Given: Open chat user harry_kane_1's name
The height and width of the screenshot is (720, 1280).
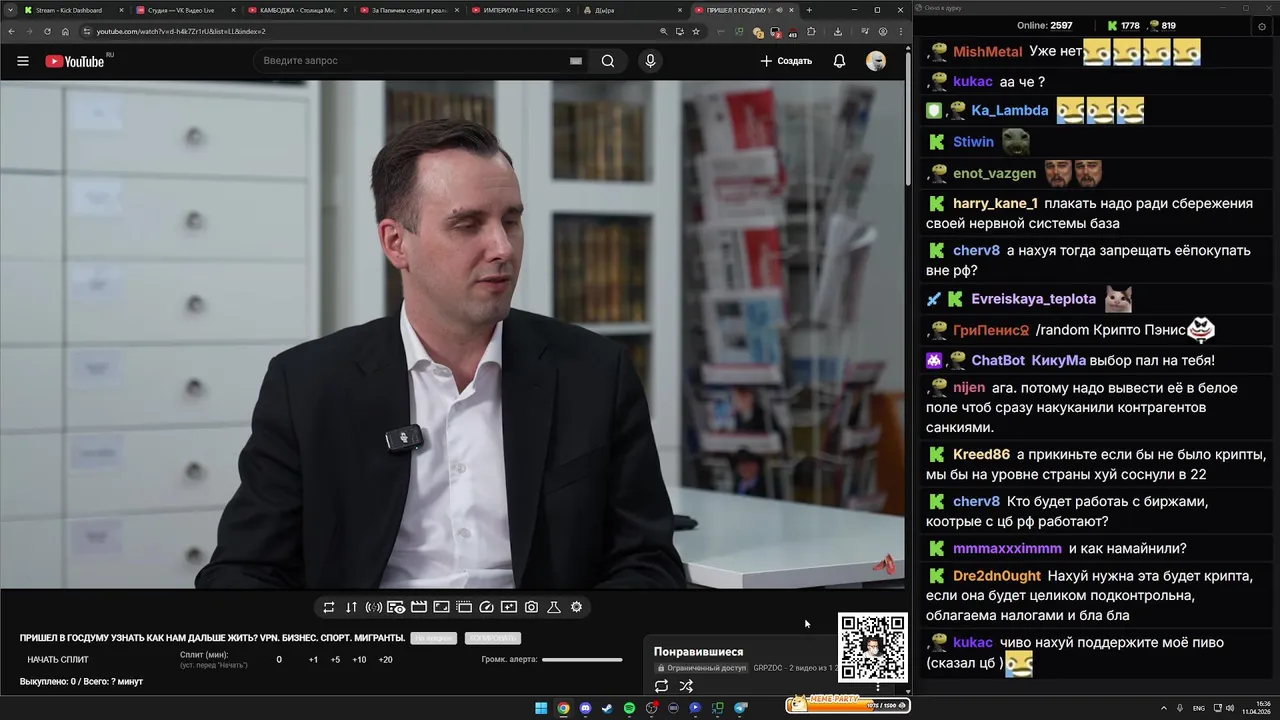Looking at the screenshot, I should 995,203.
